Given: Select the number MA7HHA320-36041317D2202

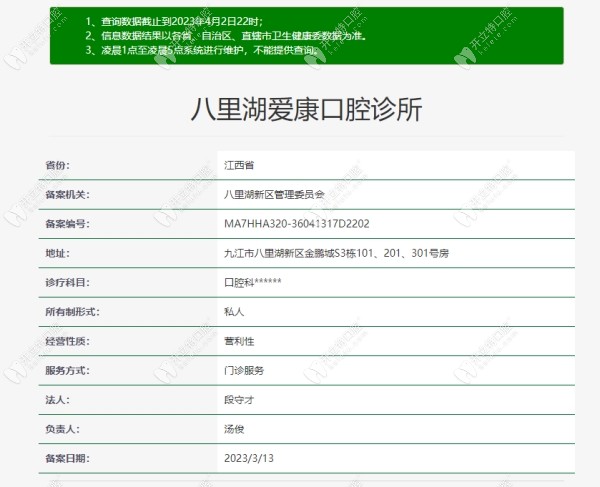Looking at the screenshot, I should click(x=297, y=224).
